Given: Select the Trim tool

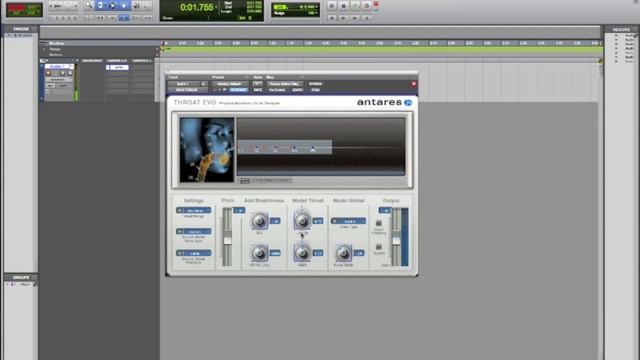Looking at the screenshot, I should pyautogui.click(x=100, y=5).
